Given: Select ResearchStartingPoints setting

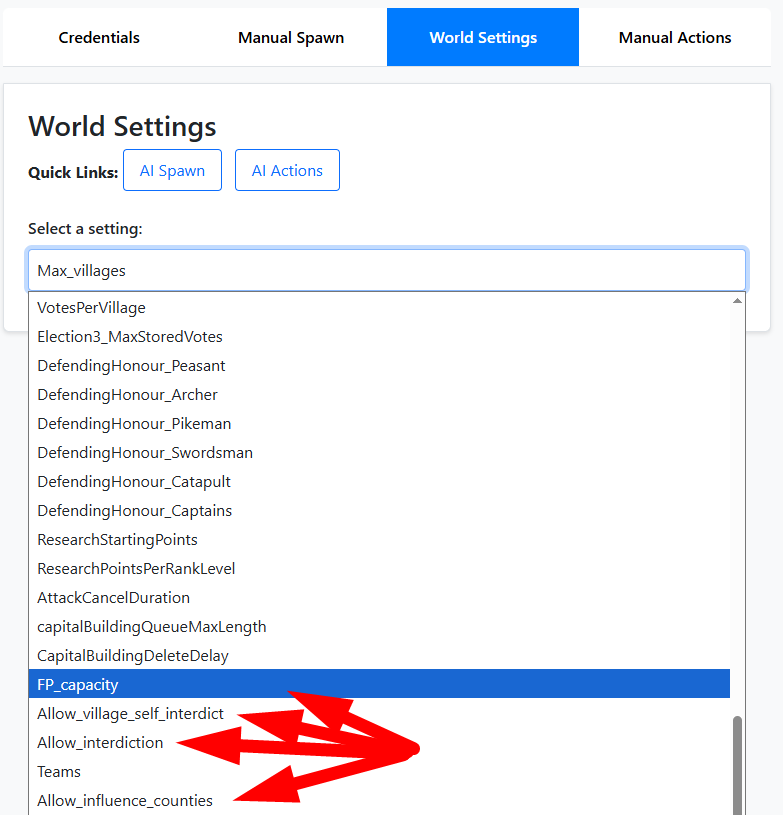Looking at the screenshot, I should (117, 540).
